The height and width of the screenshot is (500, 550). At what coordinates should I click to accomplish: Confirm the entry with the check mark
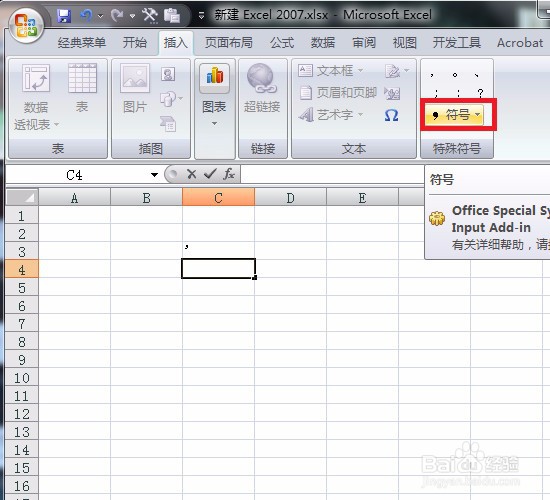click(x=210, y=174)
